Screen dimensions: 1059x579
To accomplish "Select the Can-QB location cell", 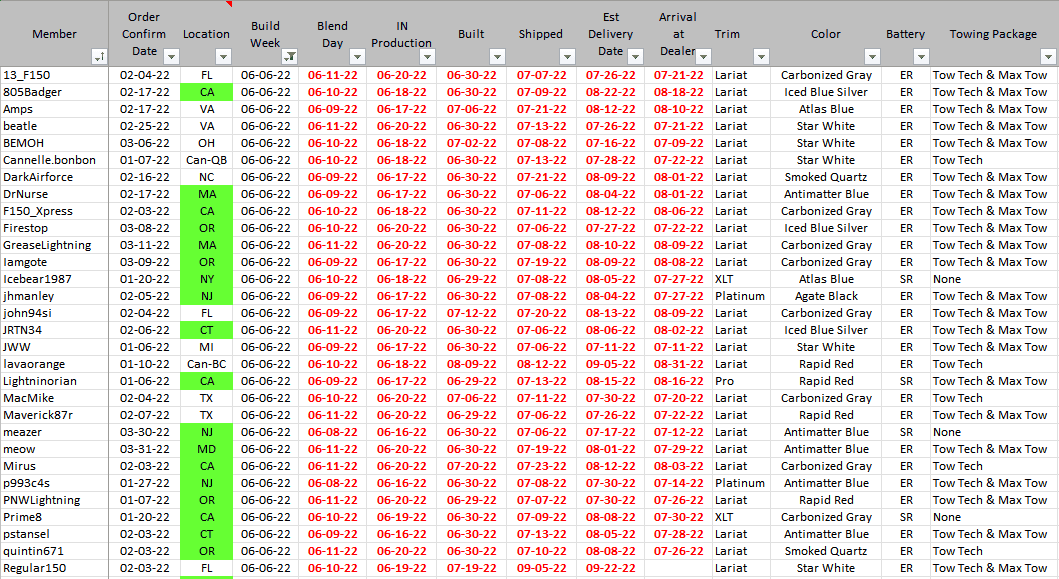I will pos(206,160).
